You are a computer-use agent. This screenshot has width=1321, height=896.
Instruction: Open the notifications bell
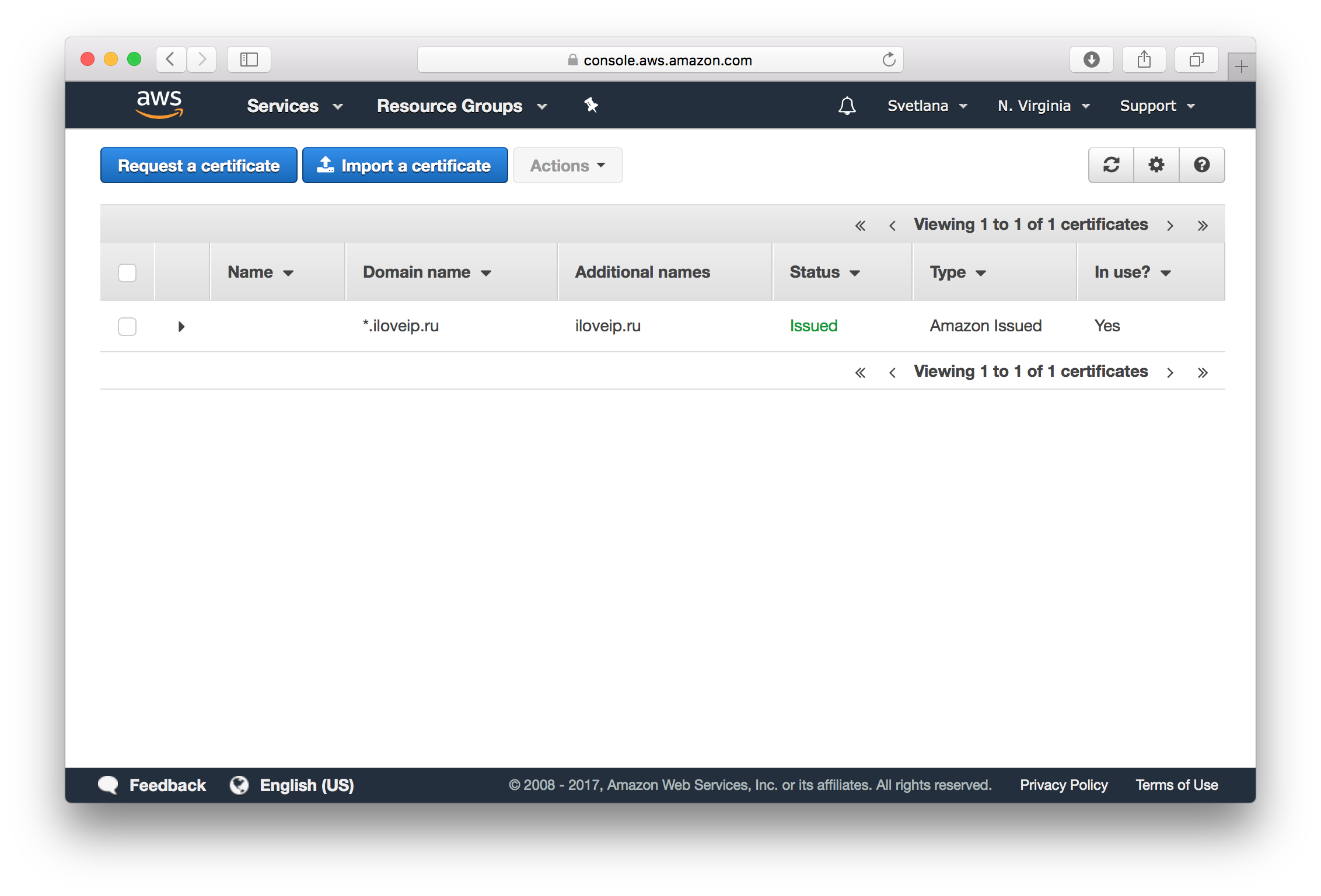[847, 106]
